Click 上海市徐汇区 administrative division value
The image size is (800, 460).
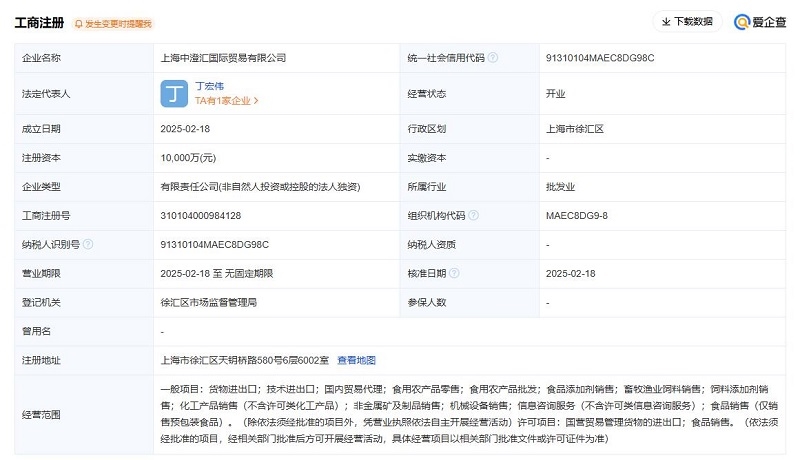pyautogui.click(x=574, y=129)
